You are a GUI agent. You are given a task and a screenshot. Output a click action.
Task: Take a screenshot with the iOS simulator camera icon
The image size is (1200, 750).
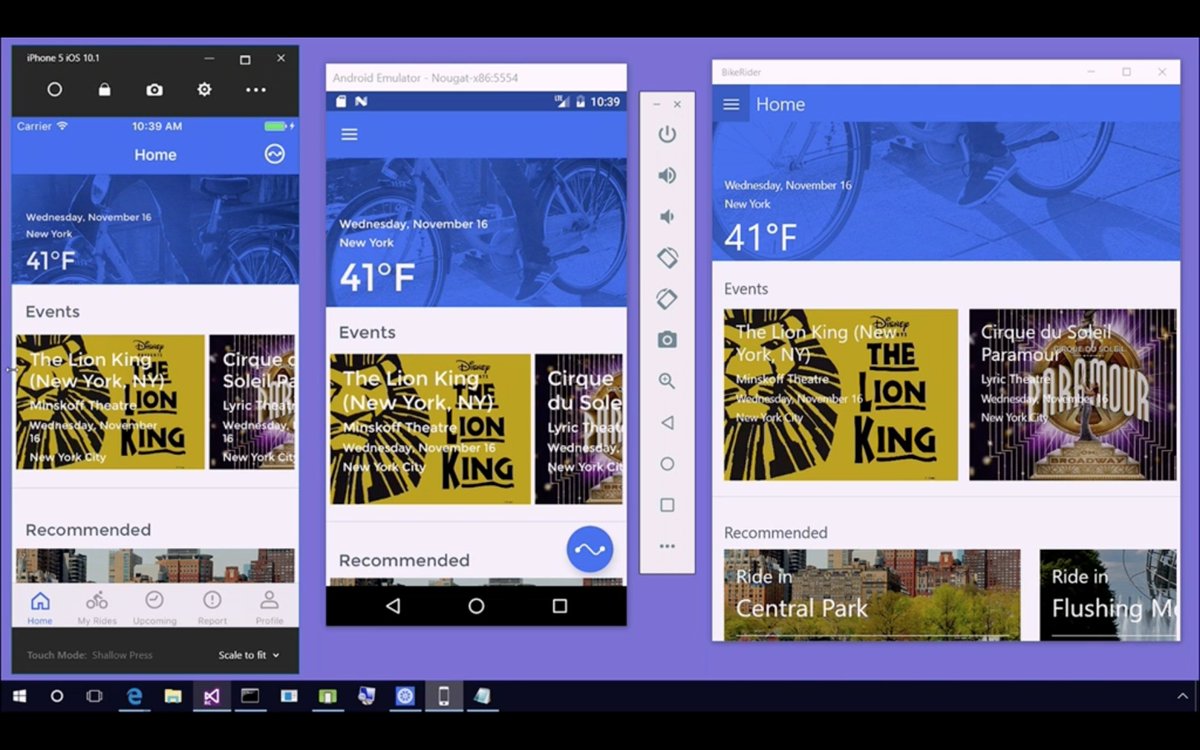coord(154,90)
